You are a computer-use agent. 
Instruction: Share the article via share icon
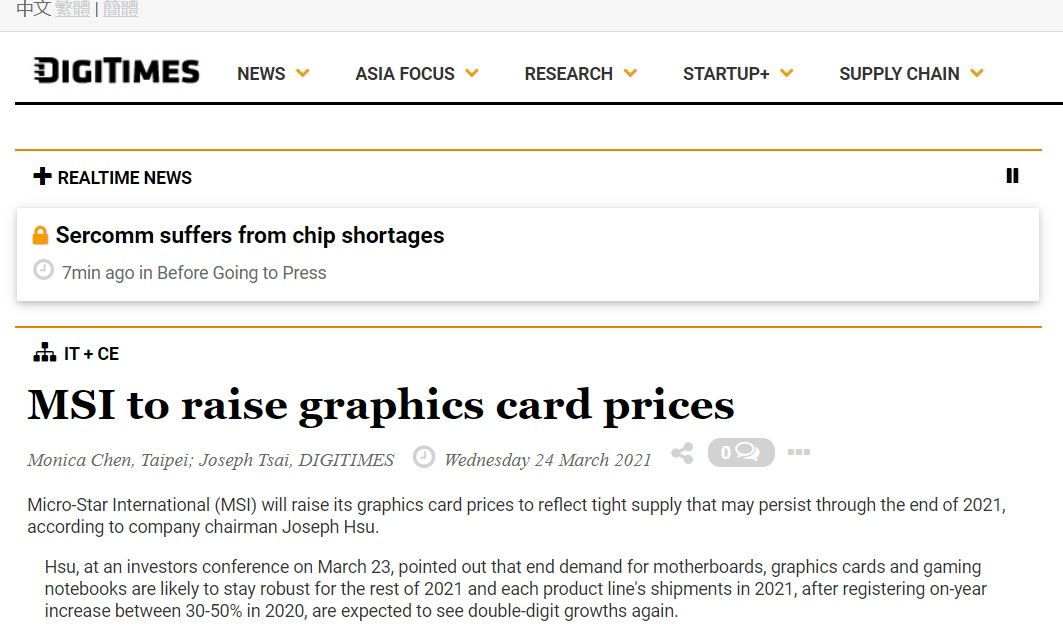coord(682,453)
